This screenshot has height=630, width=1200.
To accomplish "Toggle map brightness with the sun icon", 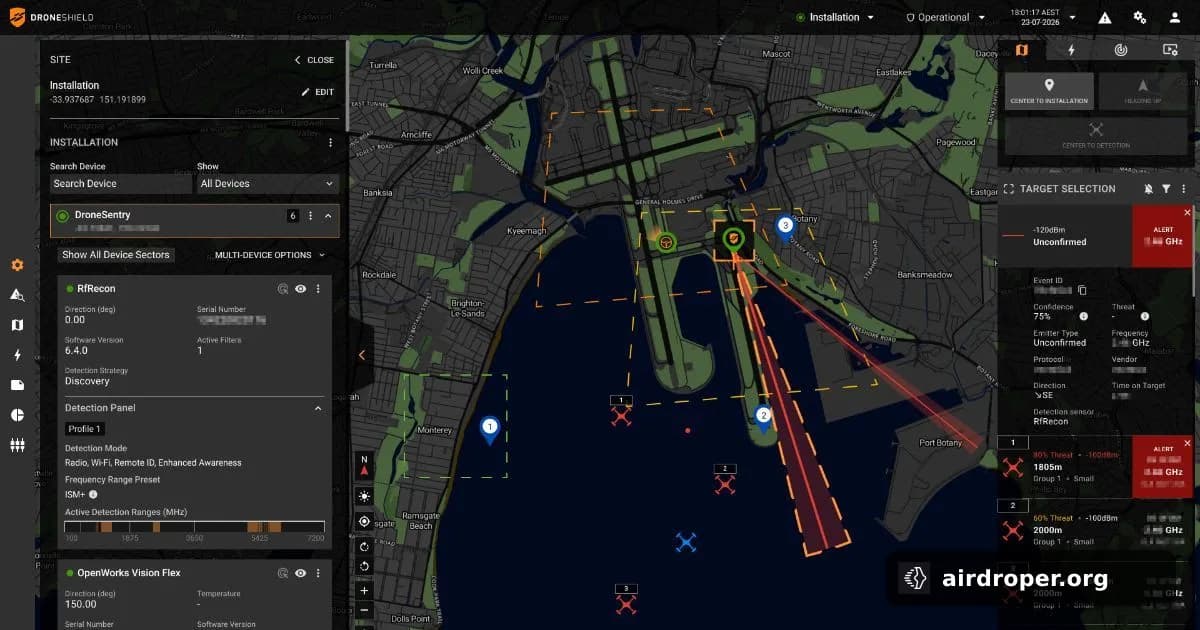I will pos(364,496).
